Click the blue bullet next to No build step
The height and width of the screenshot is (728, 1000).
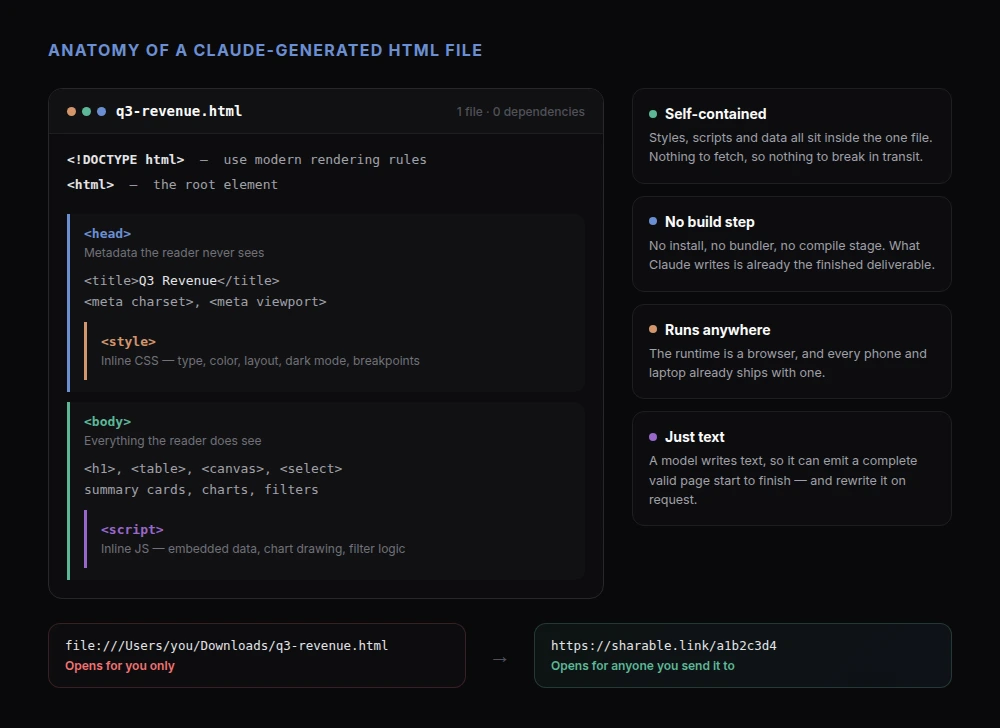tap(653, 221)
